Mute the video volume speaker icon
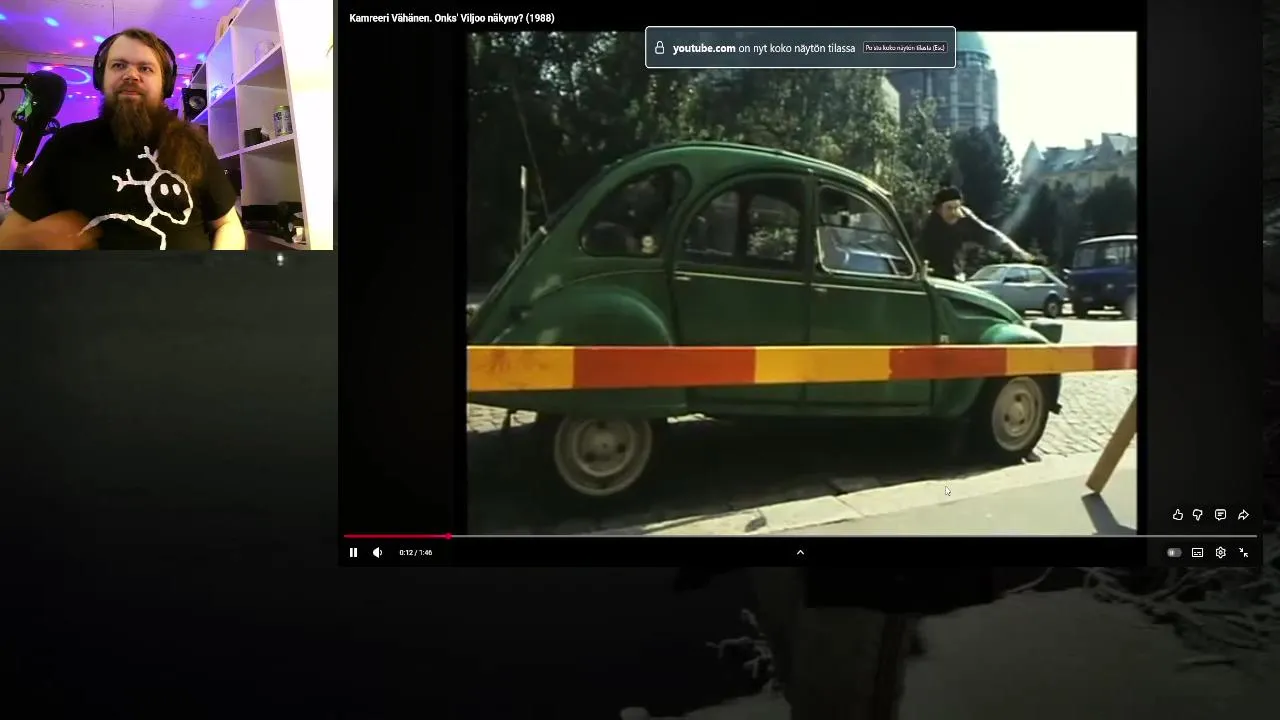This screenshot has height=720, width=1280. point(377,552)
